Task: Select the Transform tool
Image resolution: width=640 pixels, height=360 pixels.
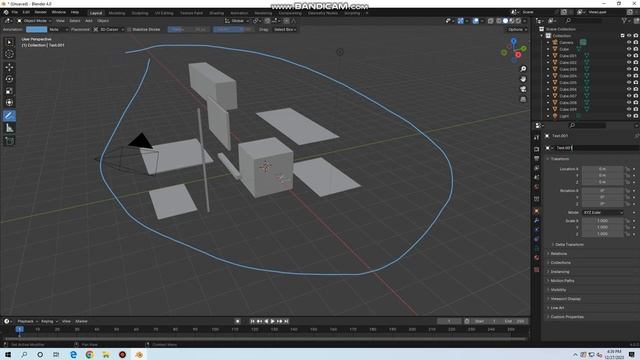Action: tap(9, 102)
